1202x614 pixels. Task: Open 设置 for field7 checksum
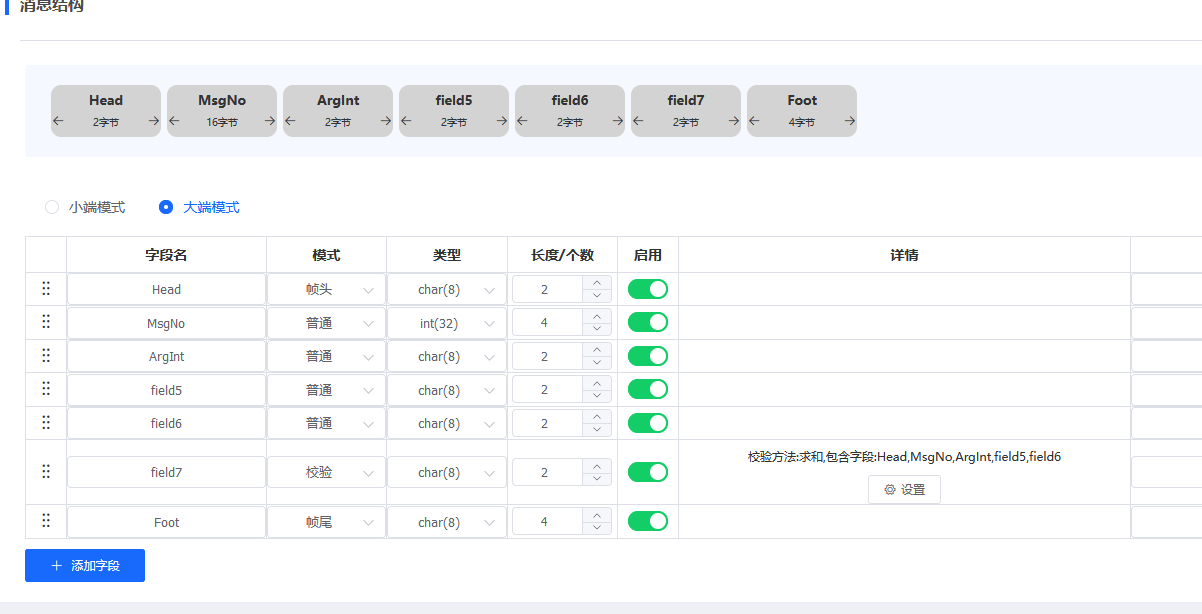904,490
